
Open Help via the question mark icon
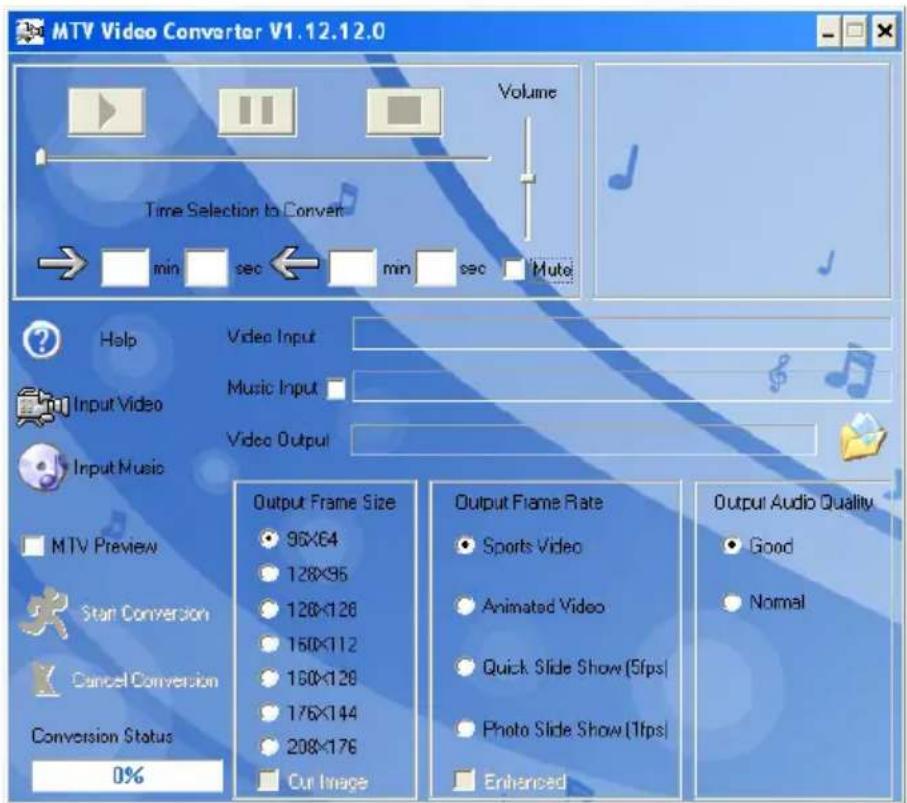tap(42, 340)
